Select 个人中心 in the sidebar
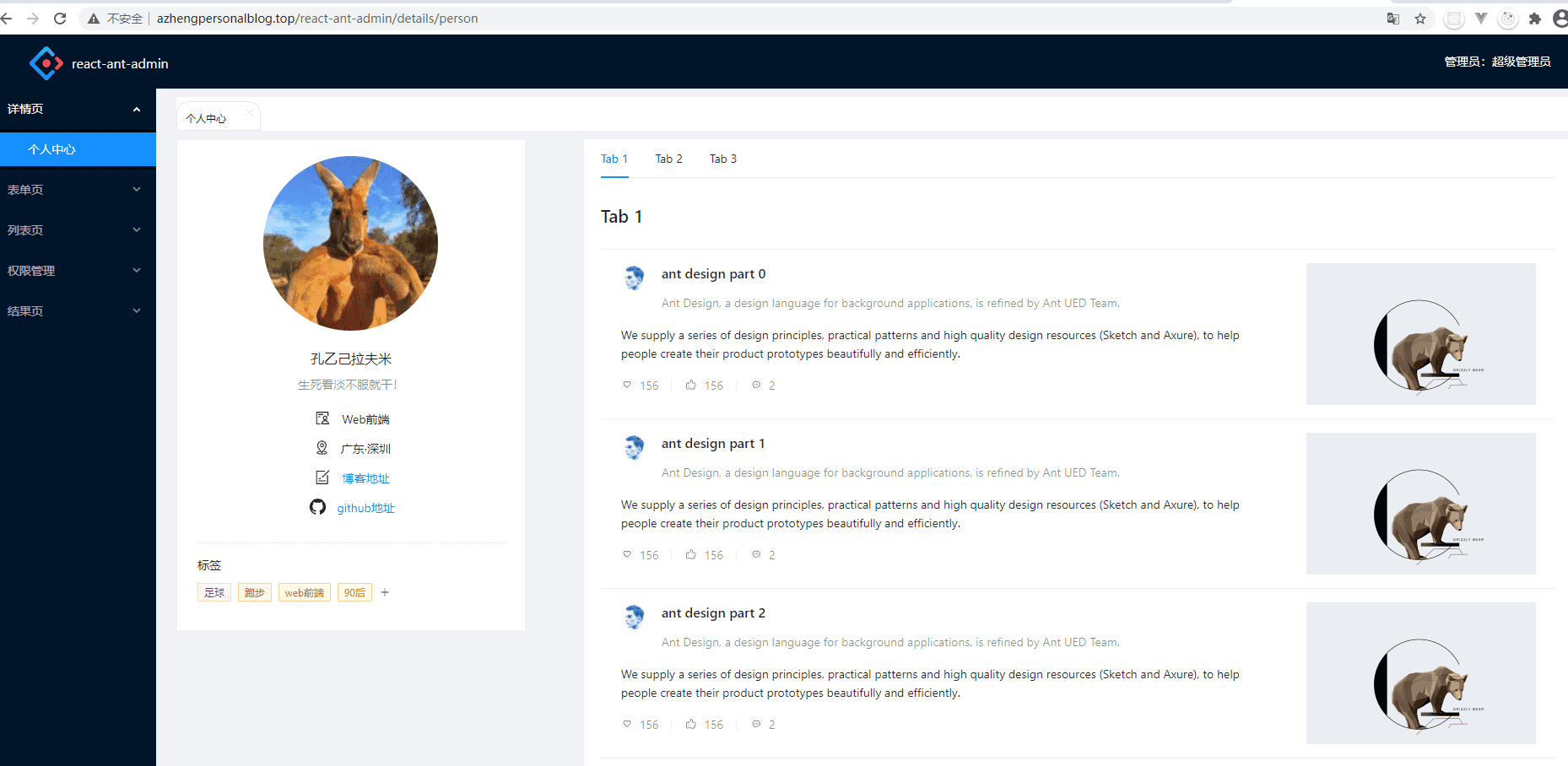Screen dimensions: 1568x766 (78, 149)
